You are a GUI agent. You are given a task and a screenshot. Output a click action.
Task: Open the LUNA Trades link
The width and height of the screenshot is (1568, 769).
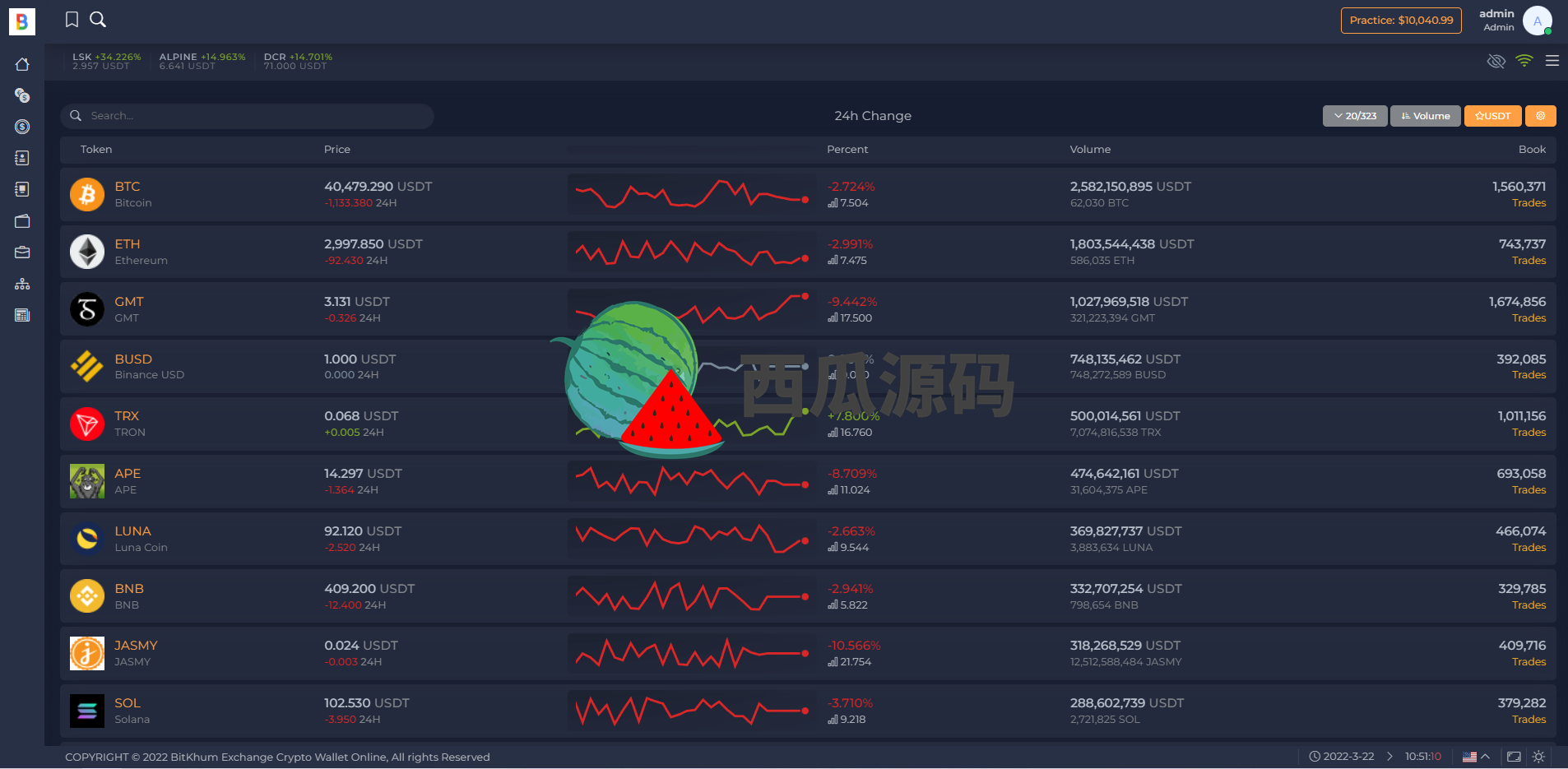tap(1529, 548)
